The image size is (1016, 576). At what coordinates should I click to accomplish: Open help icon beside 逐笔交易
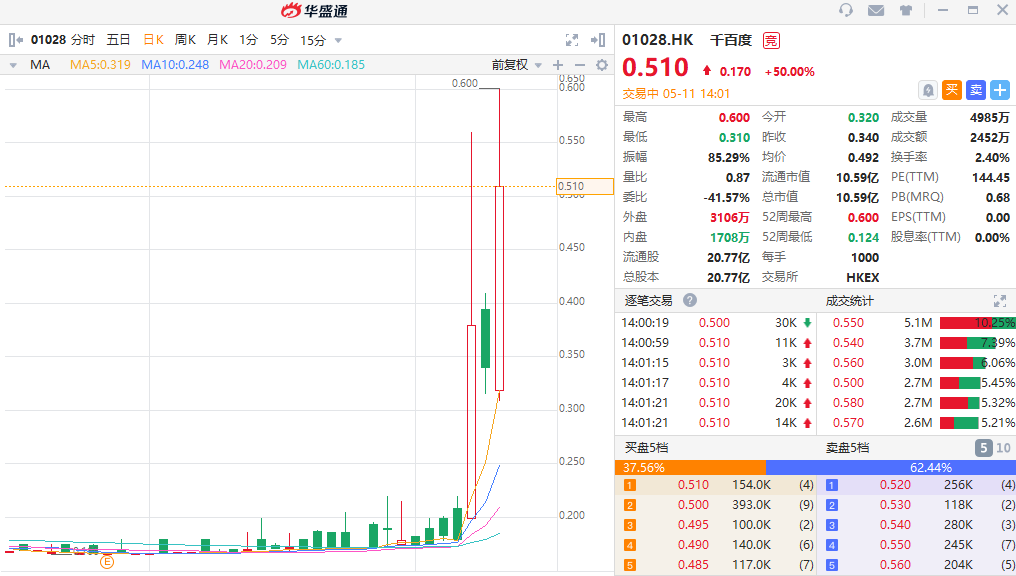click(690, 300)
